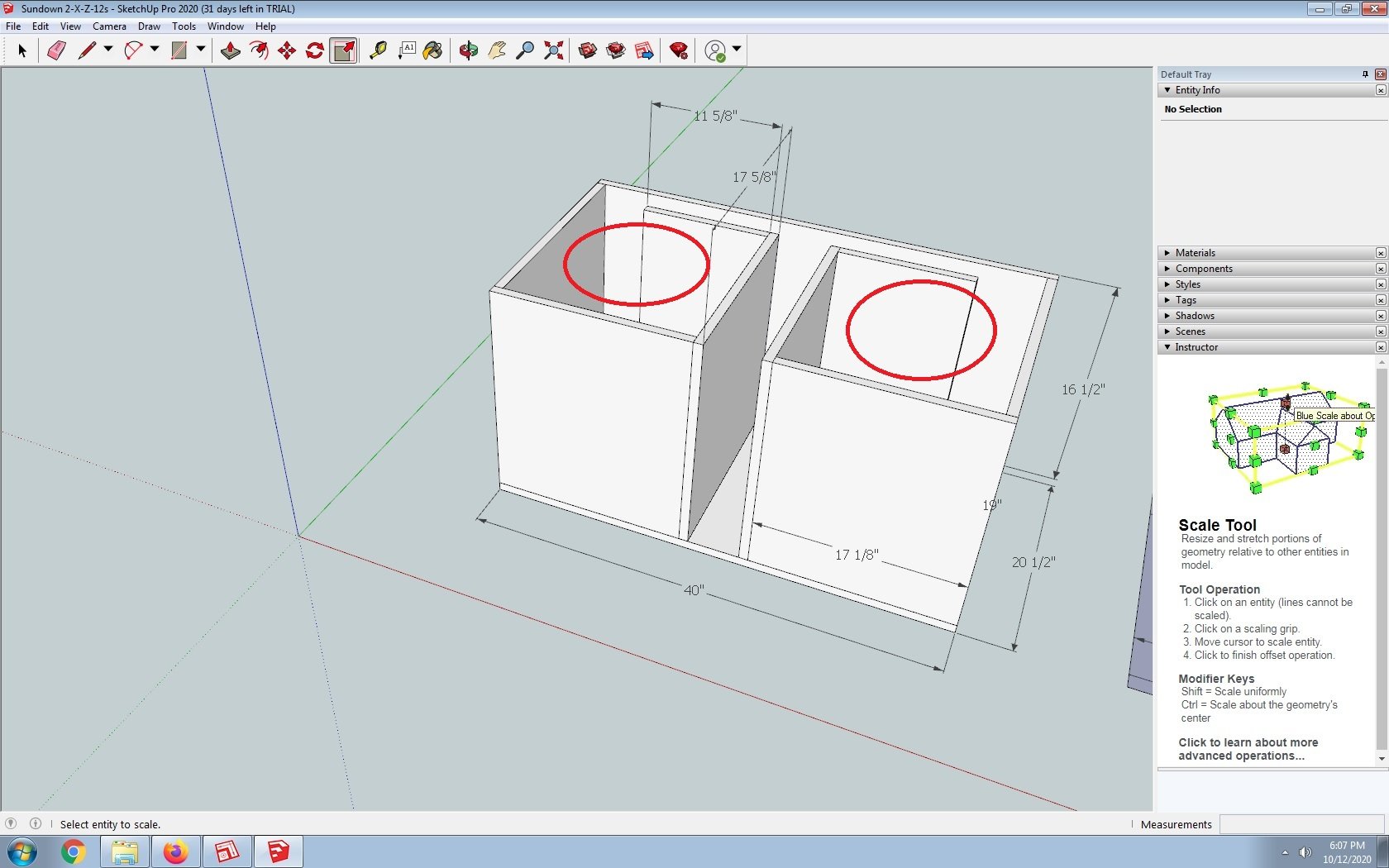Open the Tools menu

coord(184,26)
